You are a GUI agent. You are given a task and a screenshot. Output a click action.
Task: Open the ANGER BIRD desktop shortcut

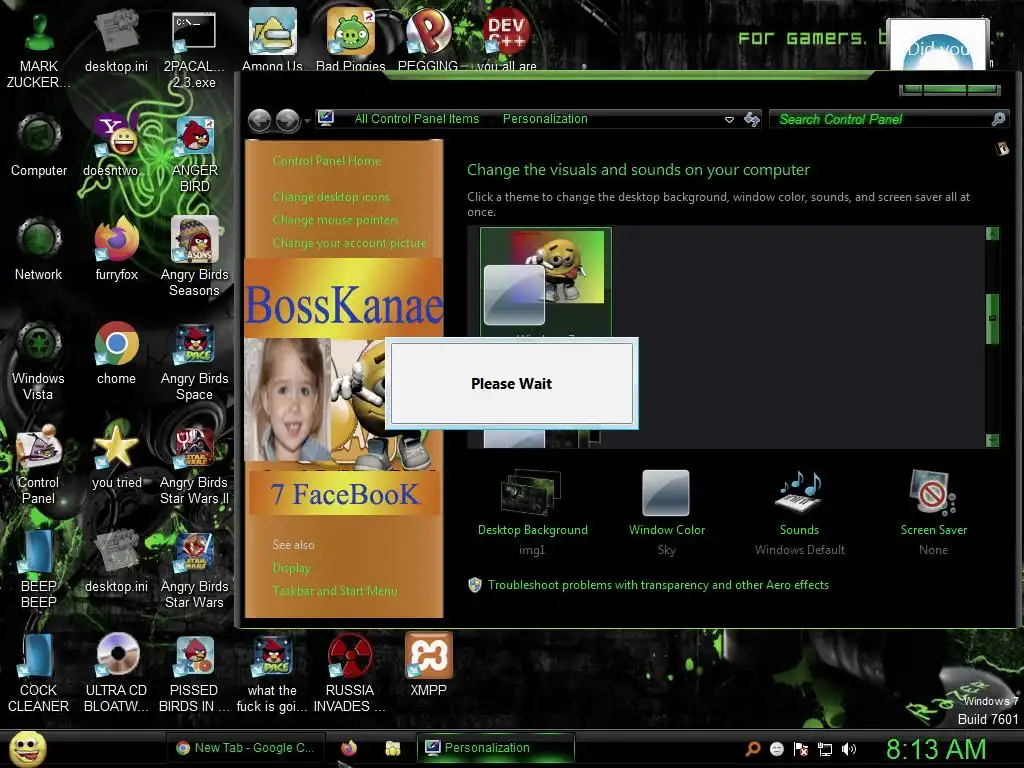[x=194, y=154]
